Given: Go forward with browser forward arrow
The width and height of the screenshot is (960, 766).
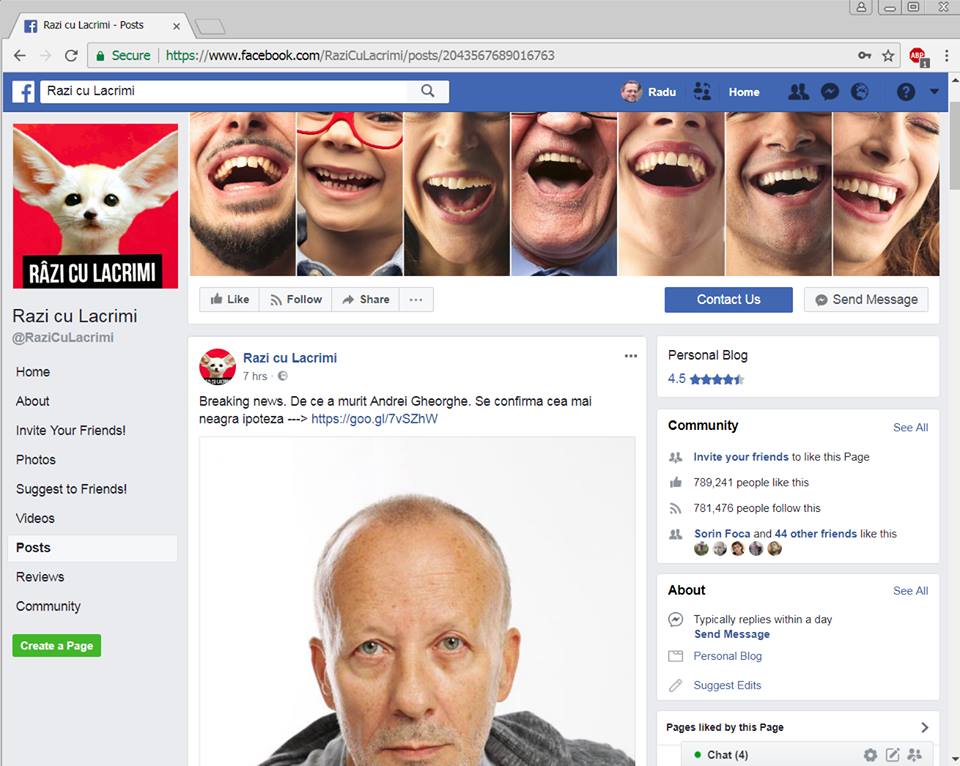Looking at the screenshot, I should (x=45, y=56).
